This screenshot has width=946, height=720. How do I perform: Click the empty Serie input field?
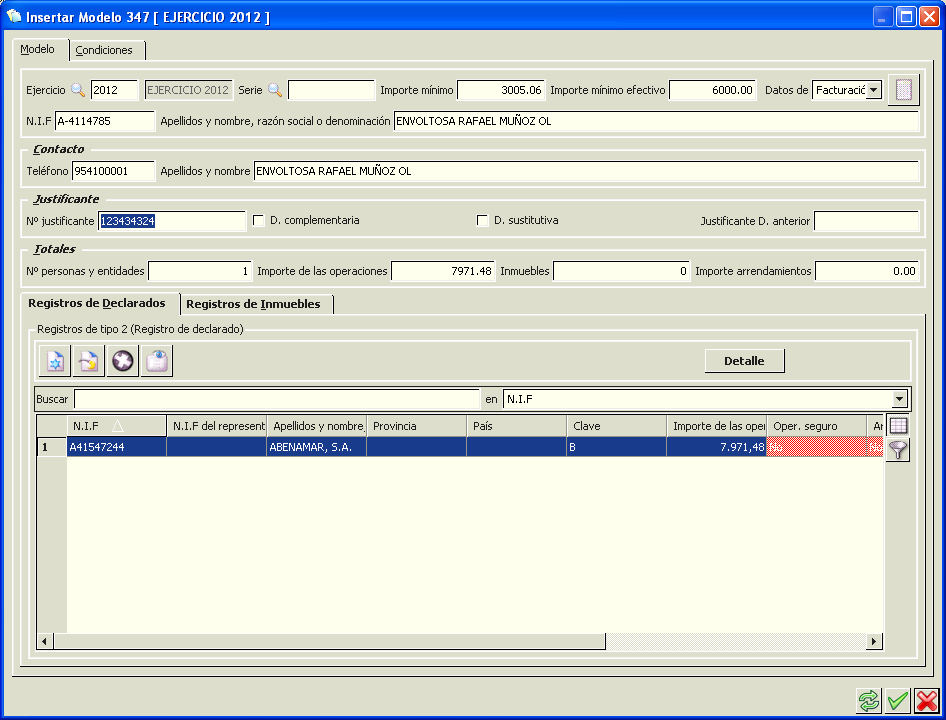point(331,90)
